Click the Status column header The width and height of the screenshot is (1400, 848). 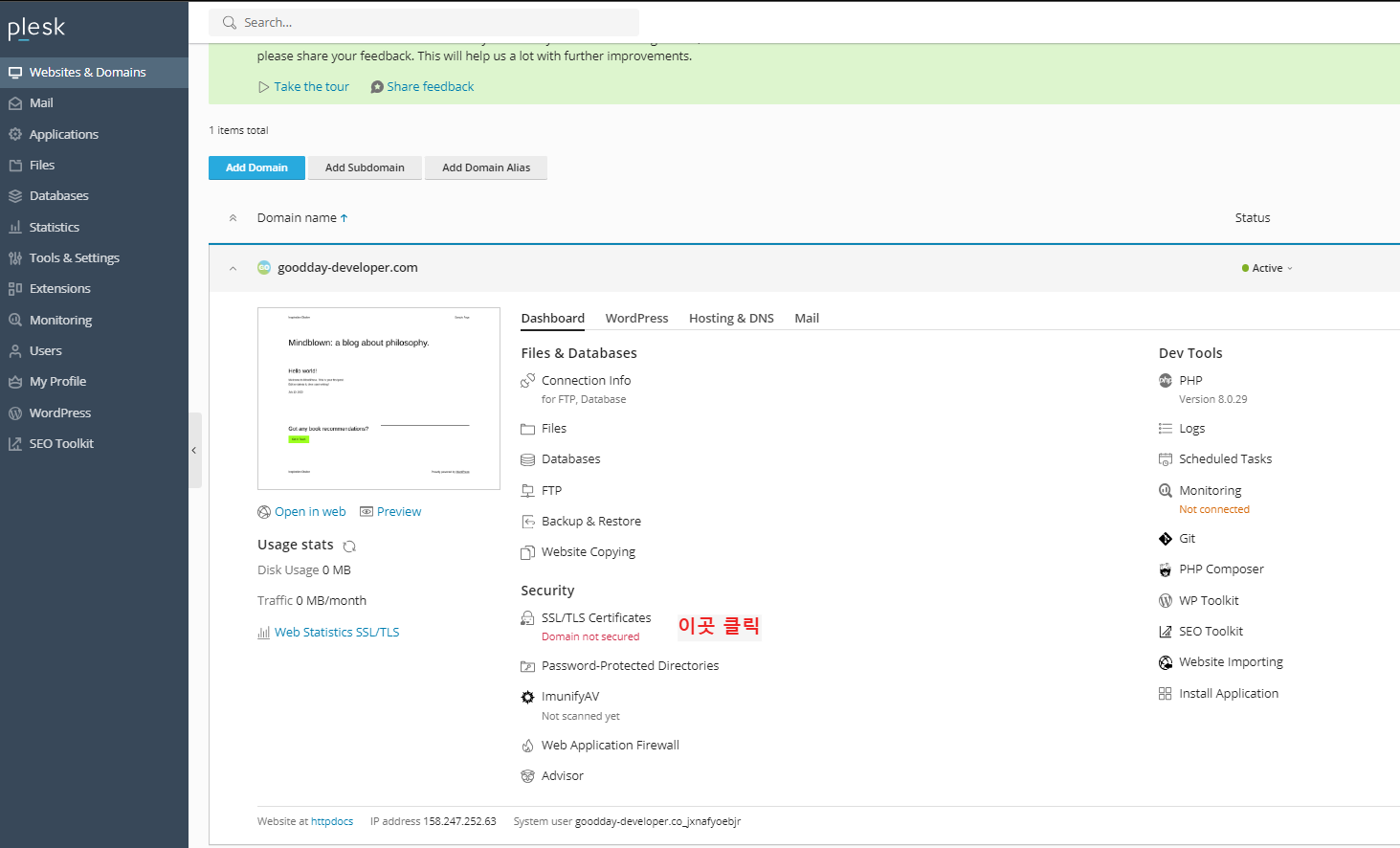pyautogui.click(x=1253, y=218)
